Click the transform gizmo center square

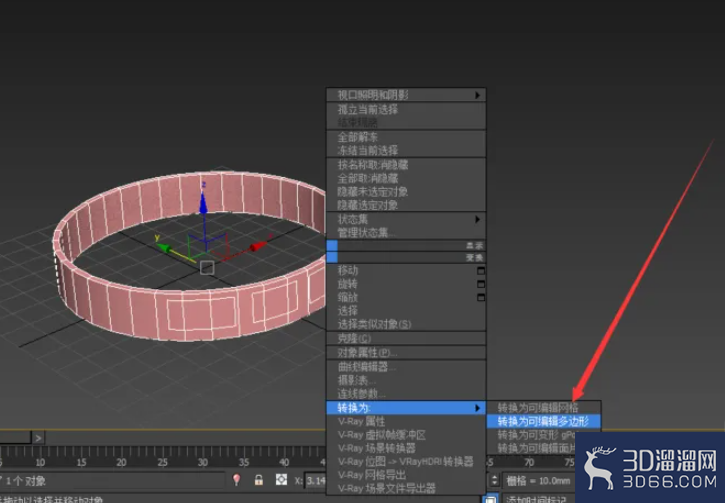click(207, 268)
